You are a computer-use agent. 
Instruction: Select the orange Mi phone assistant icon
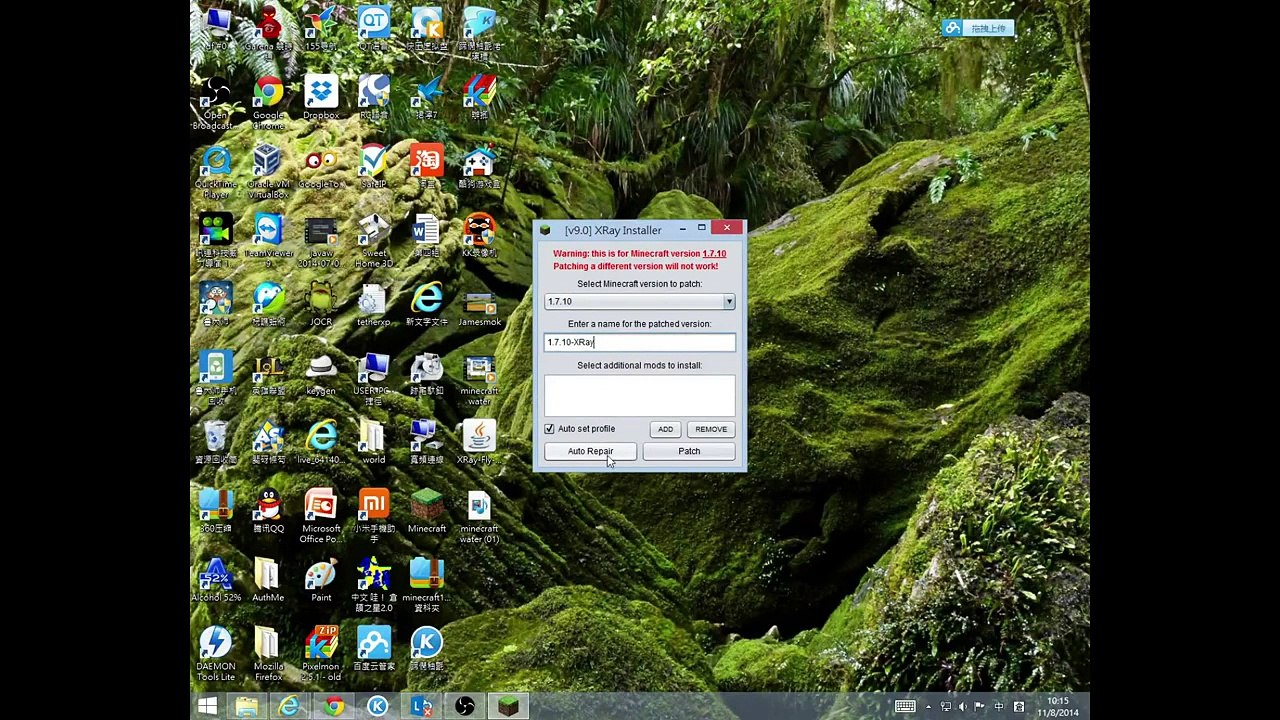[374, 515]
